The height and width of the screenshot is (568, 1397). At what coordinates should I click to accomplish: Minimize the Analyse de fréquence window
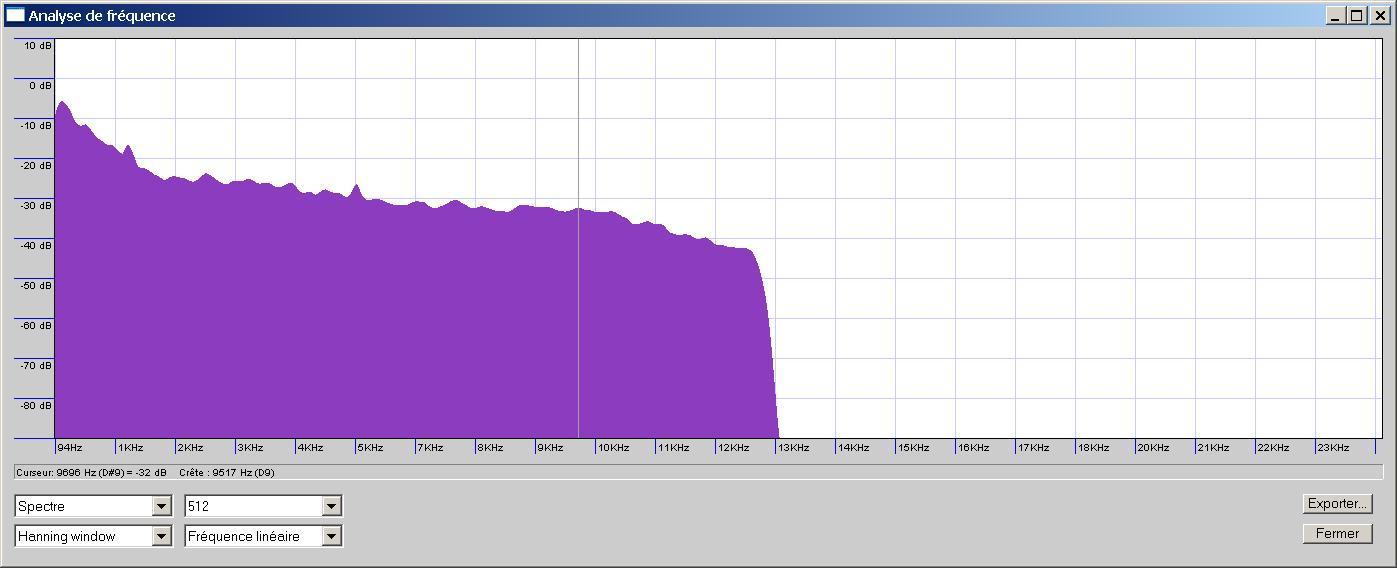(1335, 15)
